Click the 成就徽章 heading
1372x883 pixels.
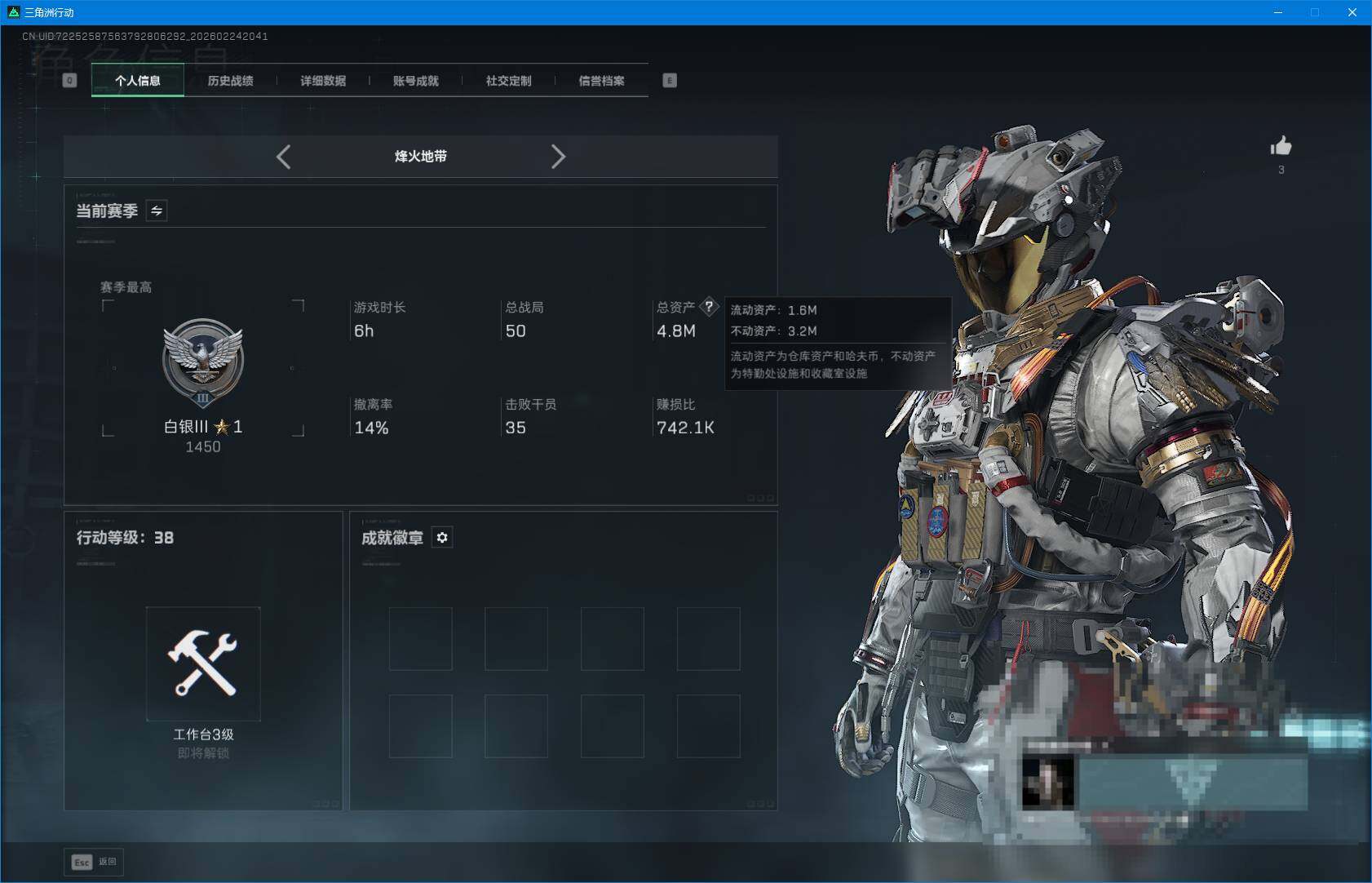392,537
